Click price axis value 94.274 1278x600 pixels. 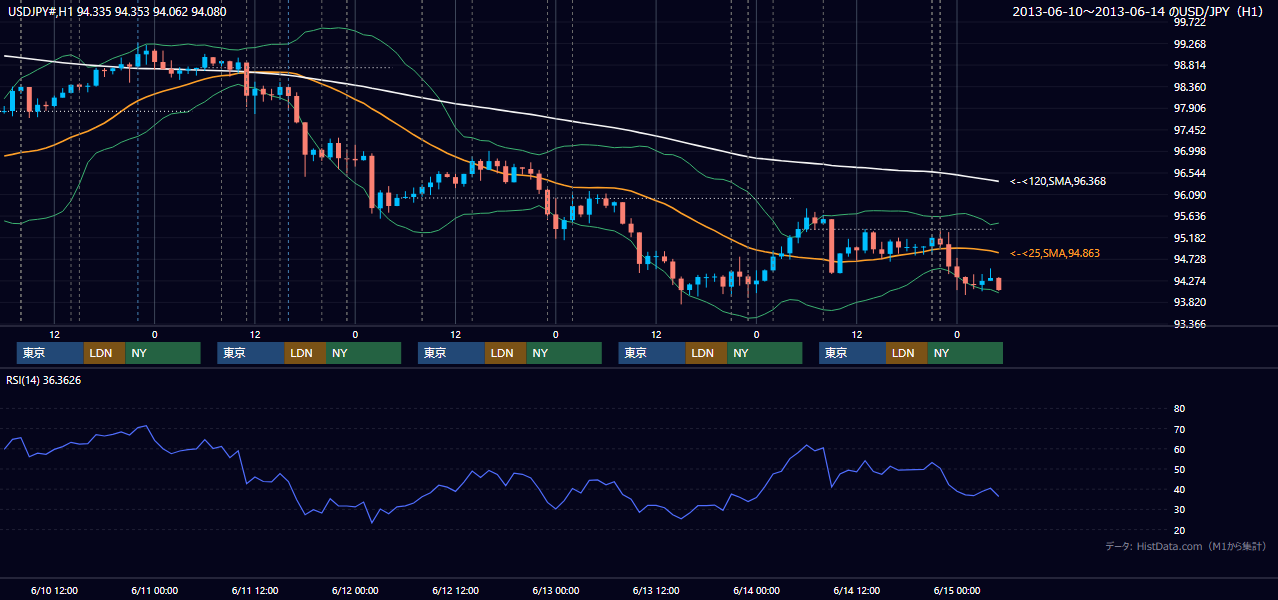click(1189, 281)
